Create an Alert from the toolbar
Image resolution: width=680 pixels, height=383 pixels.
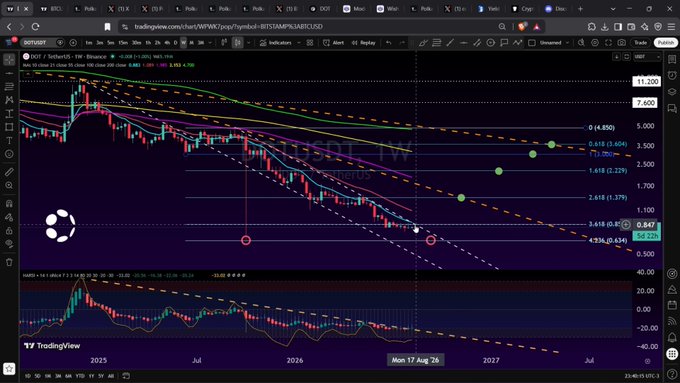333,43
